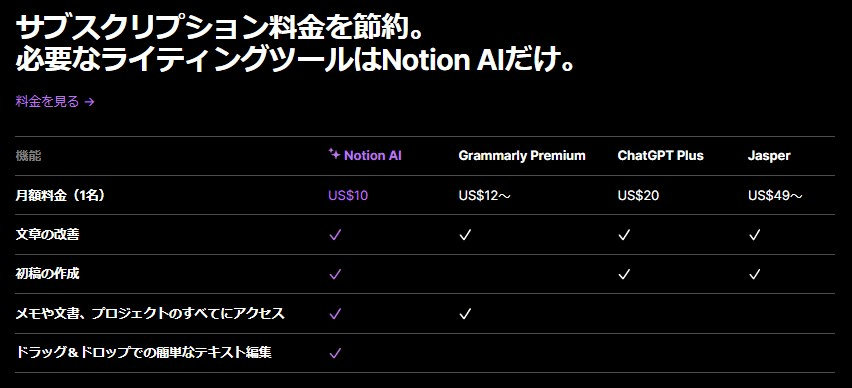Click the sparkle icon beside Notion AI

click(334, 154)
